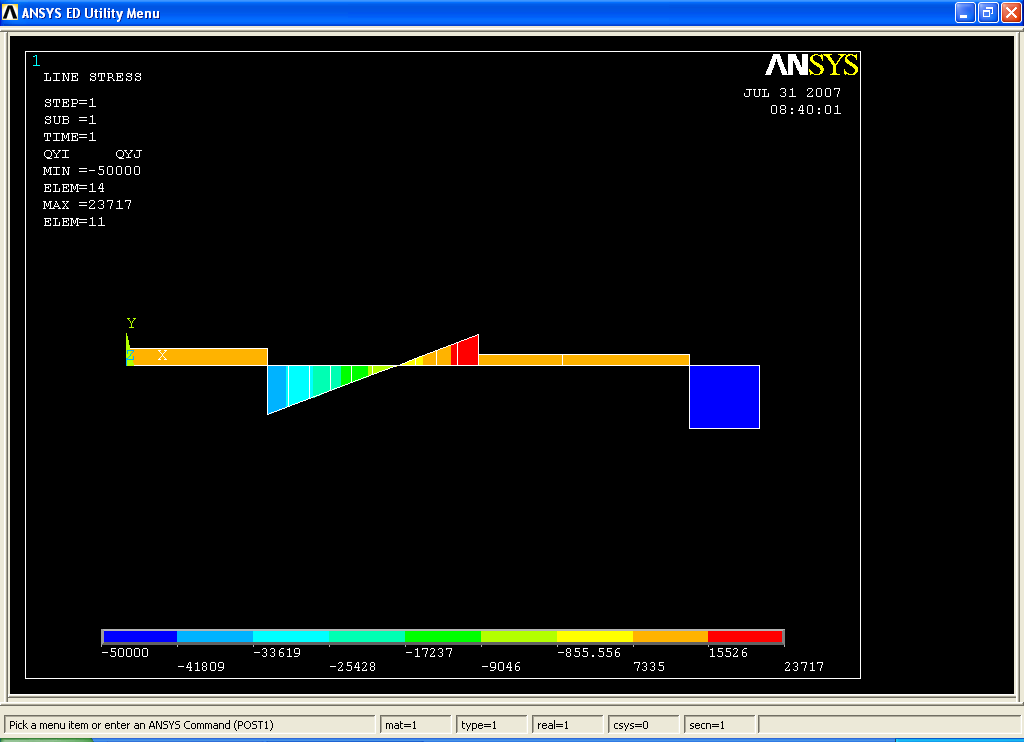Click the red legend swatch near 23717

(745, 636)
